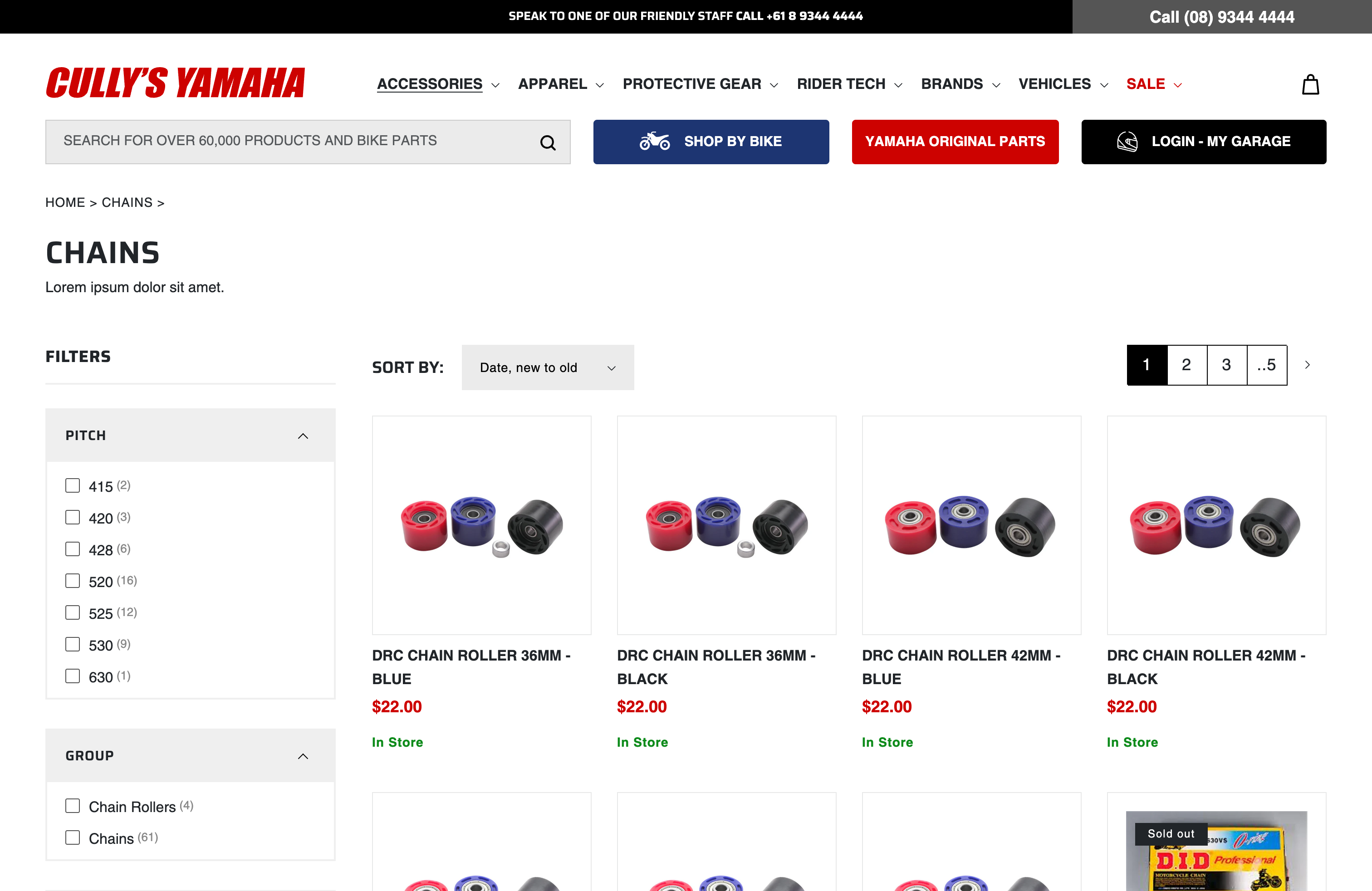Click the next page arrow icon
This screenshot has width=1372, height=891.
1307,364
